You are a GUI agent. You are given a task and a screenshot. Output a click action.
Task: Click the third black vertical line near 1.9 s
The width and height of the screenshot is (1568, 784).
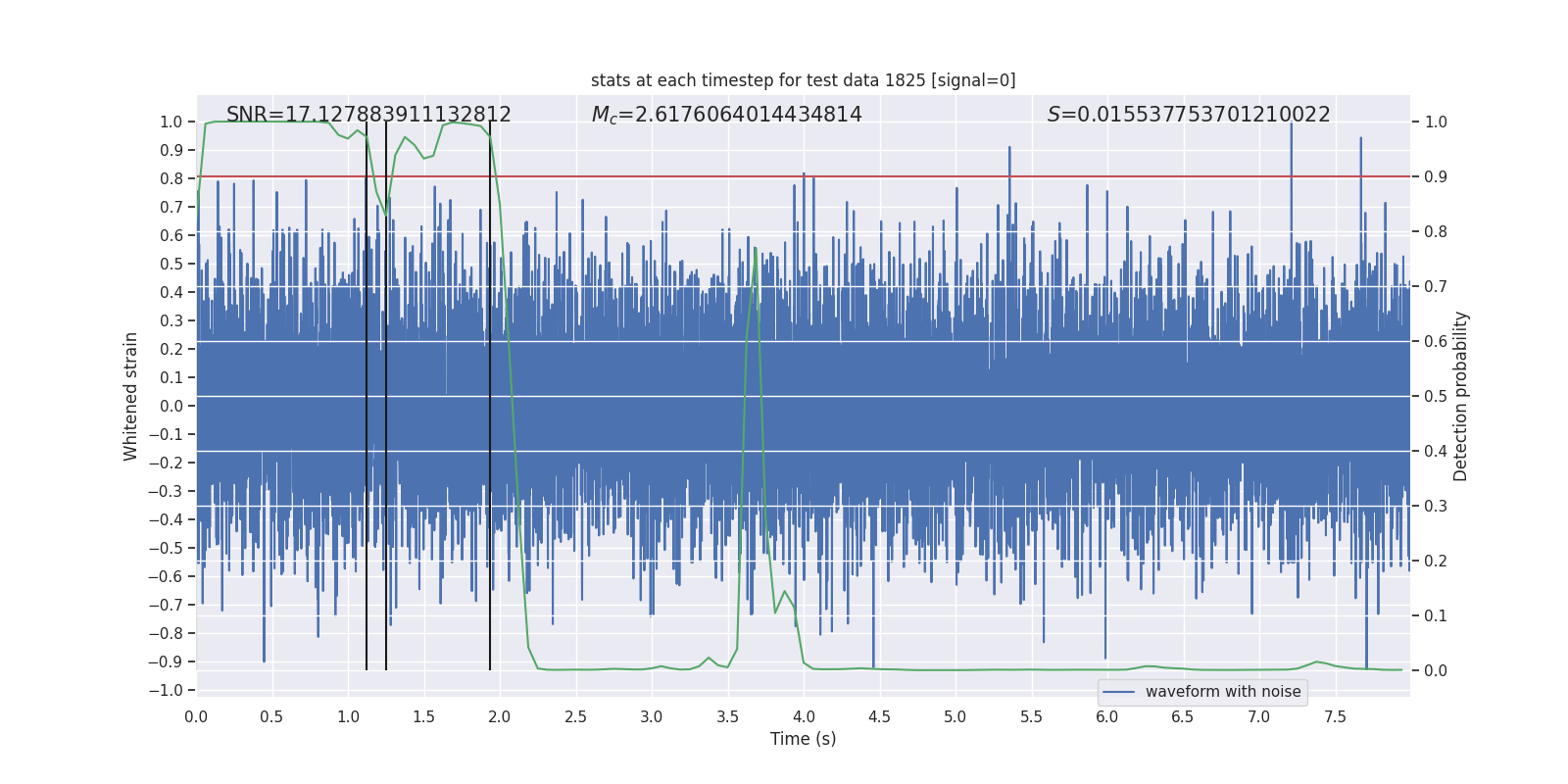coord(490,396)
